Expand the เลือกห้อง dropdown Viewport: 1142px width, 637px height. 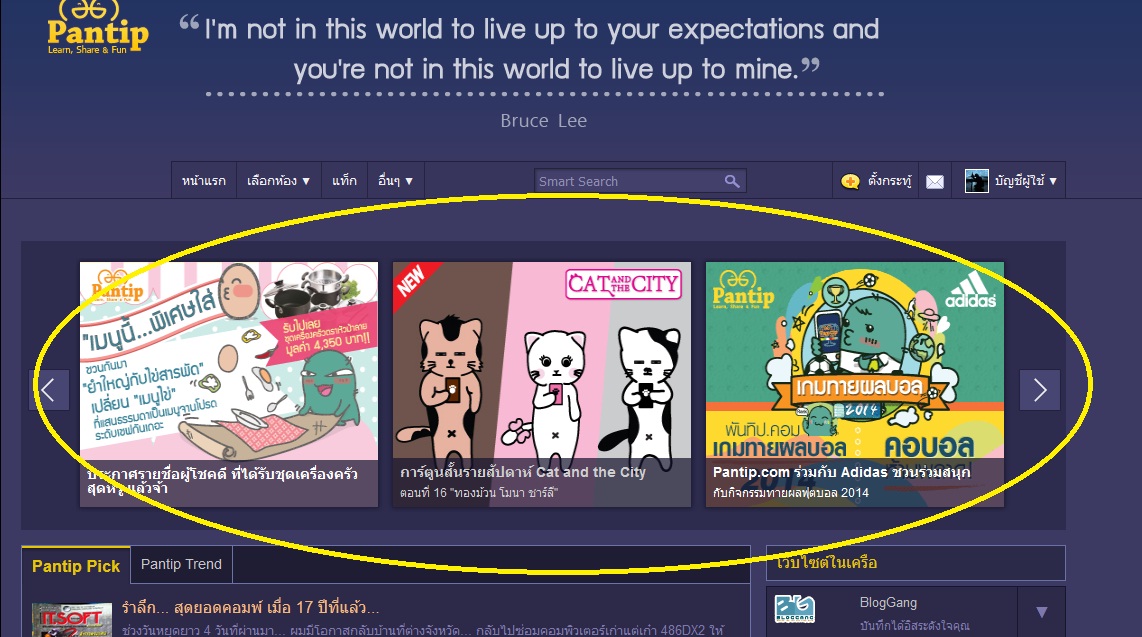pos(278,181)
